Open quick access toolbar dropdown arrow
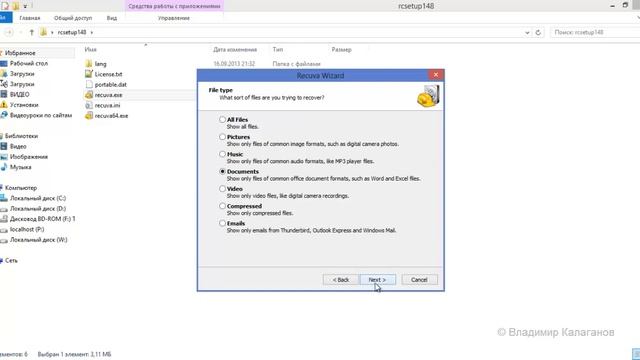Viewport: 640px width, 360px height. pyautogui.click(x=25, y=7)
